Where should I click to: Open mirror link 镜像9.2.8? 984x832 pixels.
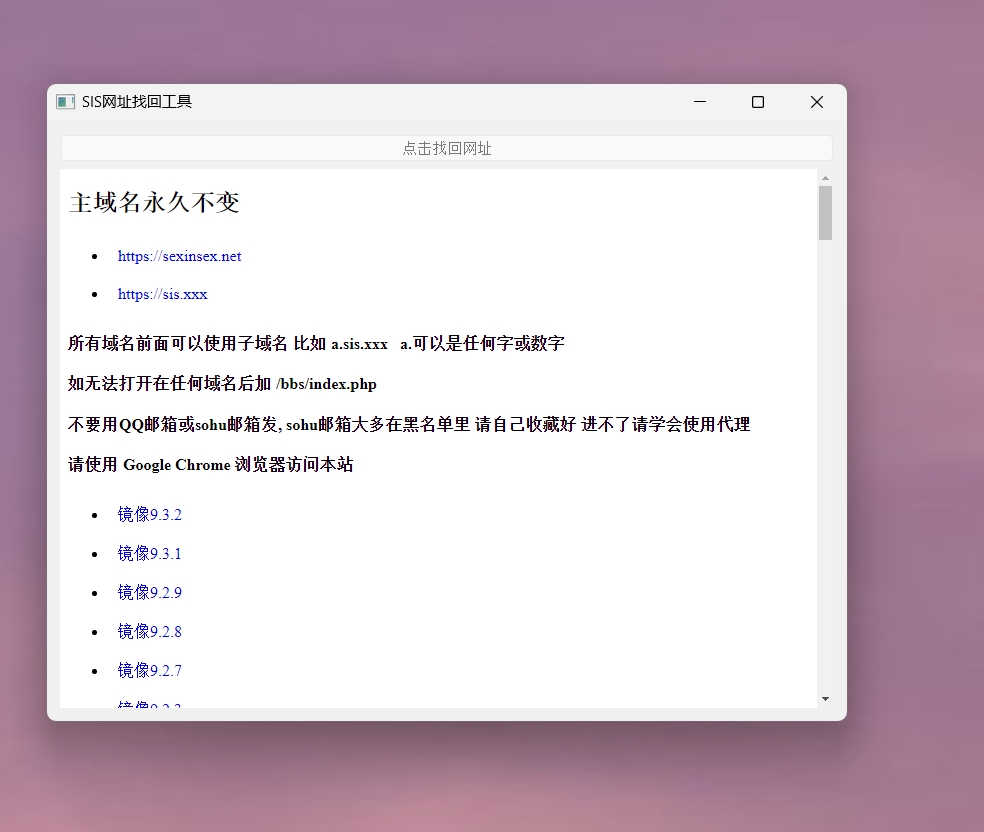[149, 631]
